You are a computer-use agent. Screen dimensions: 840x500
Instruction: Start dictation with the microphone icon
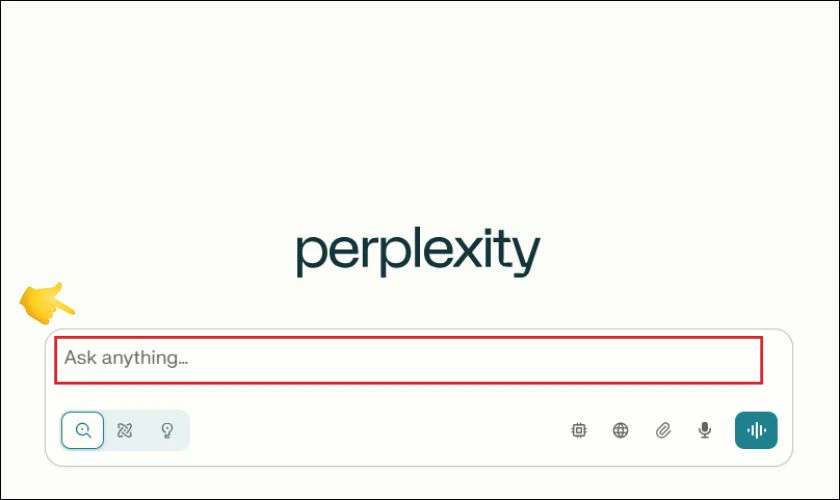pos(705,430)
